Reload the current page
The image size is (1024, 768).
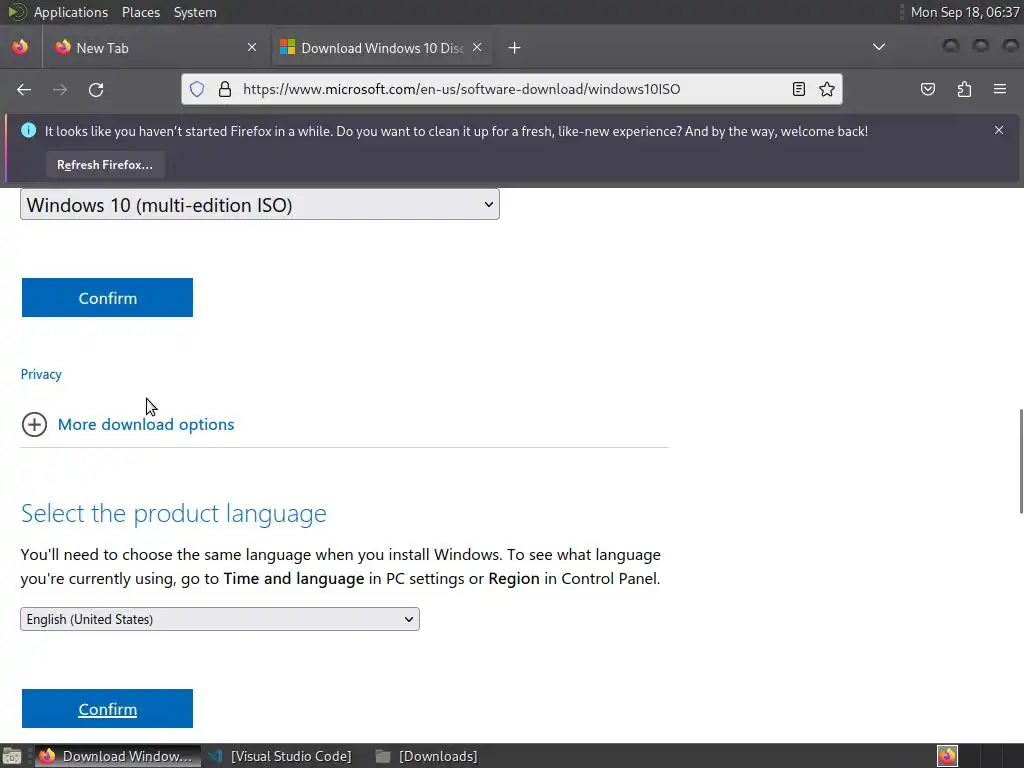(x=96, y=89)
